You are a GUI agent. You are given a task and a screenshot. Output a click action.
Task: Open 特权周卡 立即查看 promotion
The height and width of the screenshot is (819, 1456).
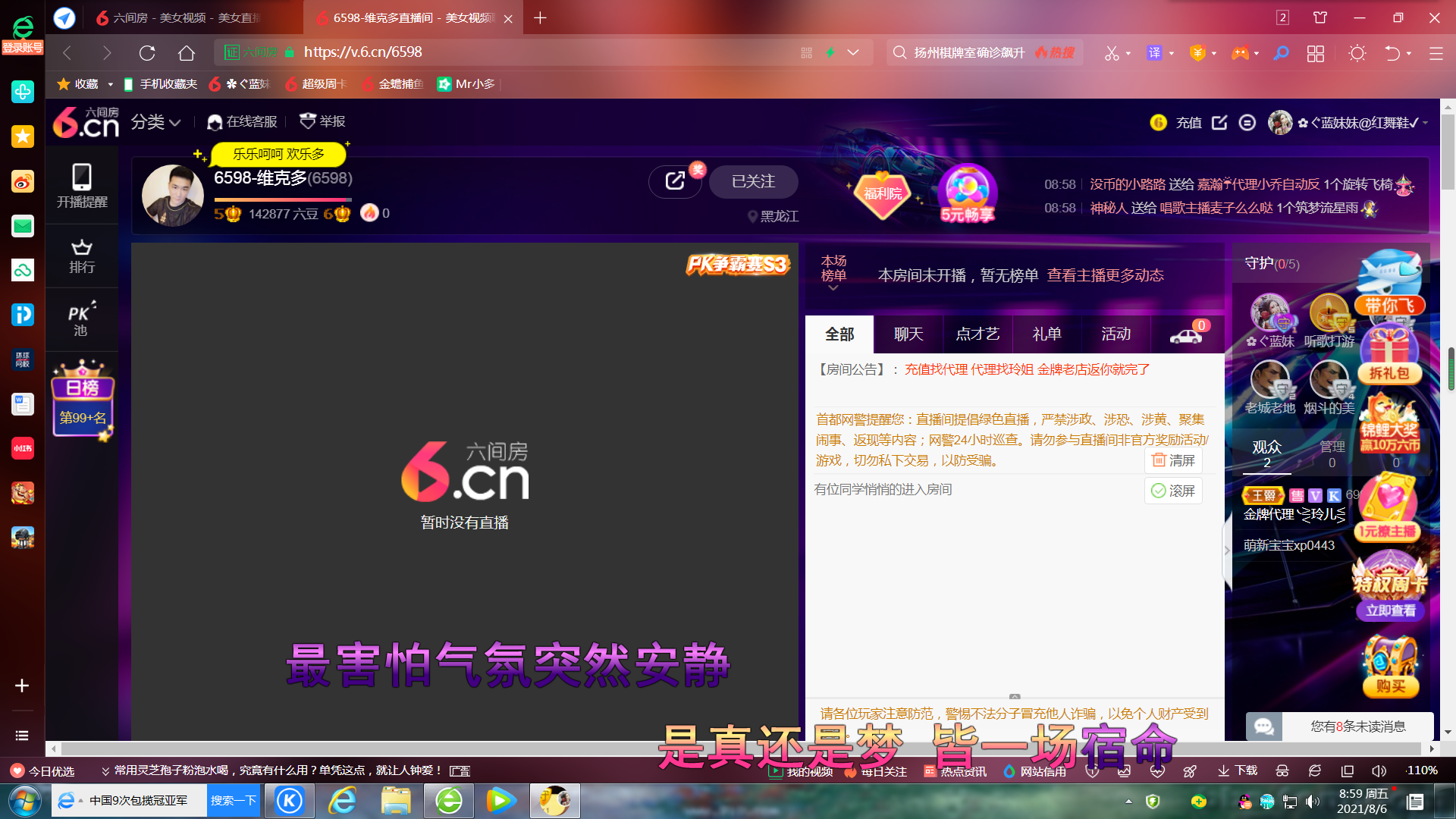pos(1390,588)
